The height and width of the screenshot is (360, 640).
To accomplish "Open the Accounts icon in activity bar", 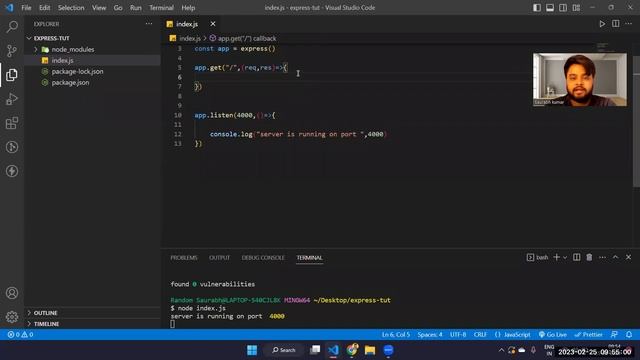I will 12,293.
